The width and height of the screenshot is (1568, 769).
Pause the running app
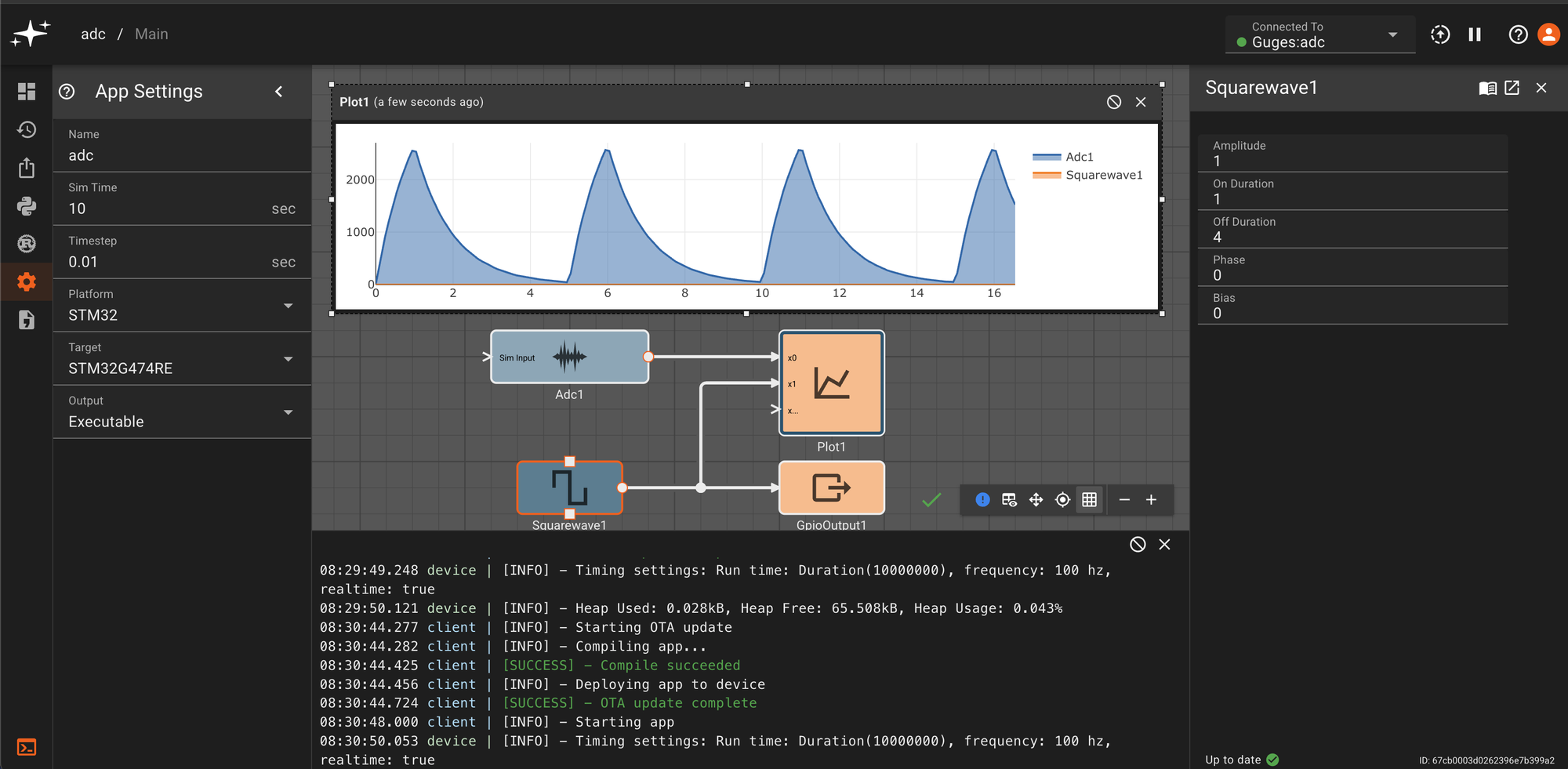pos(1475,34)
